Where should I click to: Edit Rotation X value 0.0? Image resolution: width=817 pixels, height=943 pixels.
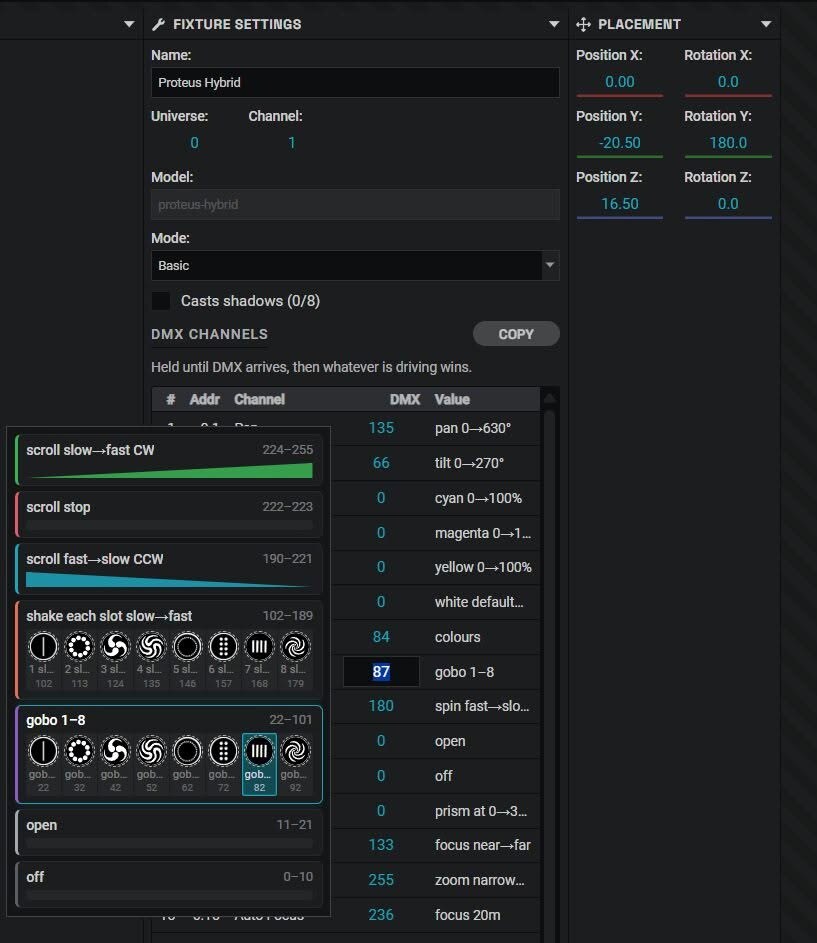(728, 82)
